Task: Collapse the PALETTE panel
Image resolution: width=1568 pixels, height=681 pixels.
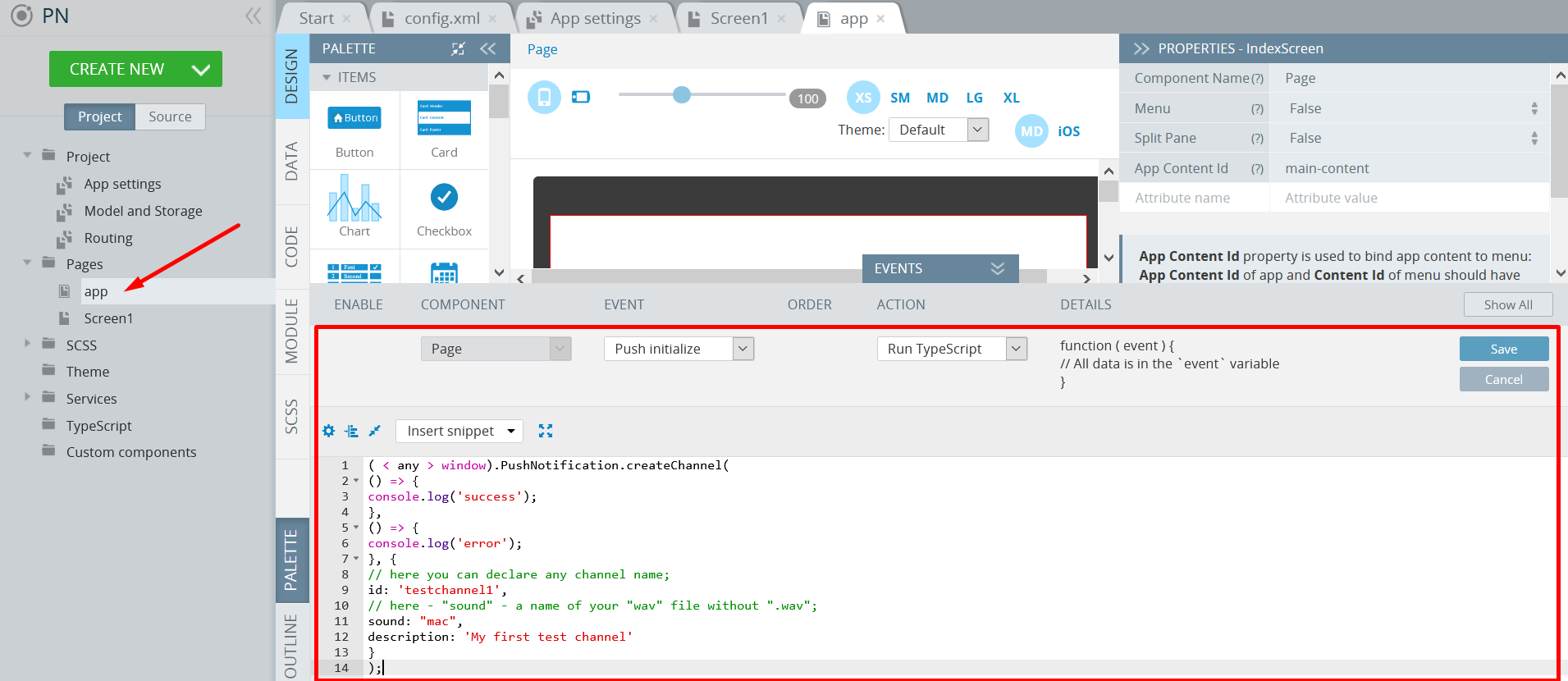Action: tap(488, 49)
